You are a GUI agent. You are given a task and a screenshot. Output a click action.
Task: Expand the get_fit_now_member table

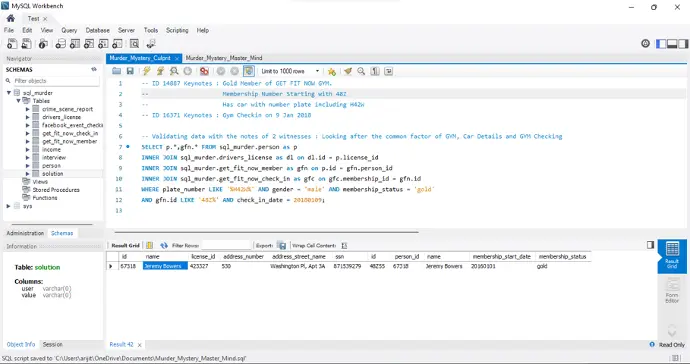click(x=28, y=141)
